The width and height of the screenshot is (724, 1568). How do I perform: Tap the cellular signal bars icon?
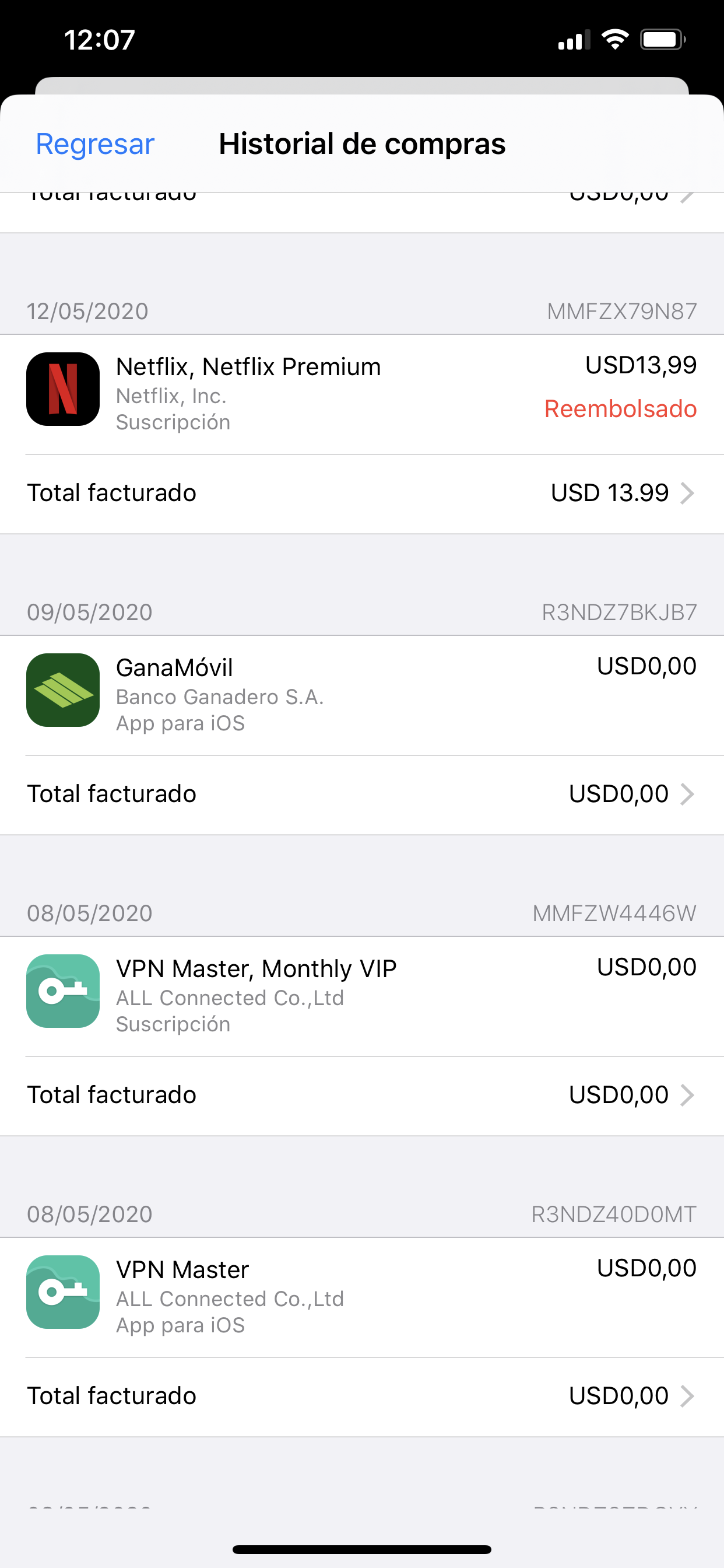click(574, 40)
